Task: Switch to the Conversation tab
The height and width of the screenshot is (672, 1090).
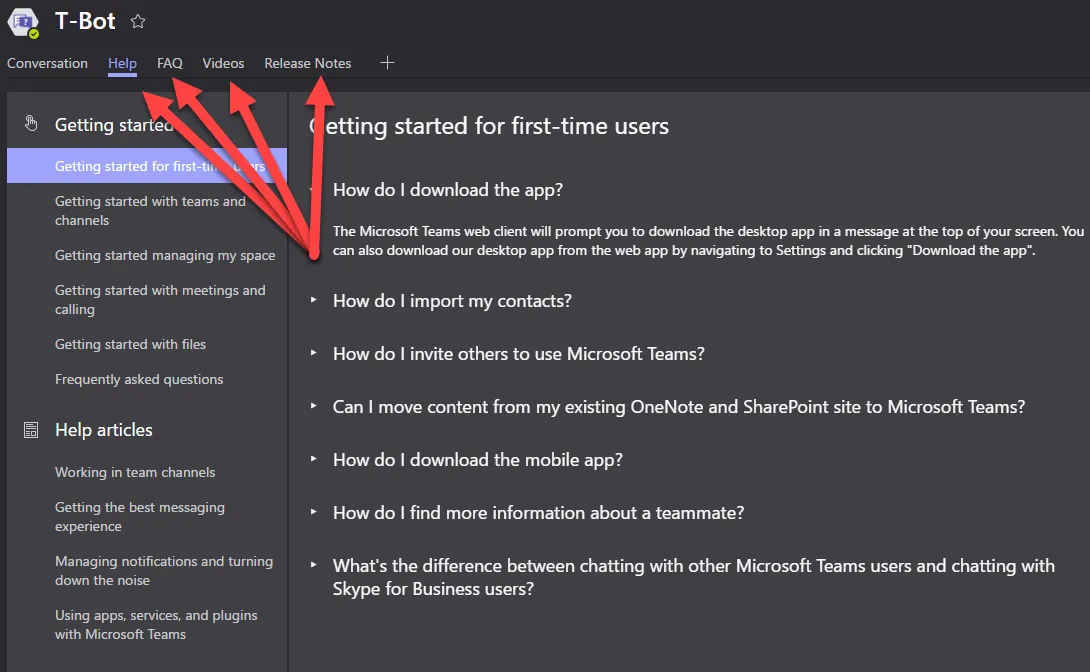Action: (47, 63)
